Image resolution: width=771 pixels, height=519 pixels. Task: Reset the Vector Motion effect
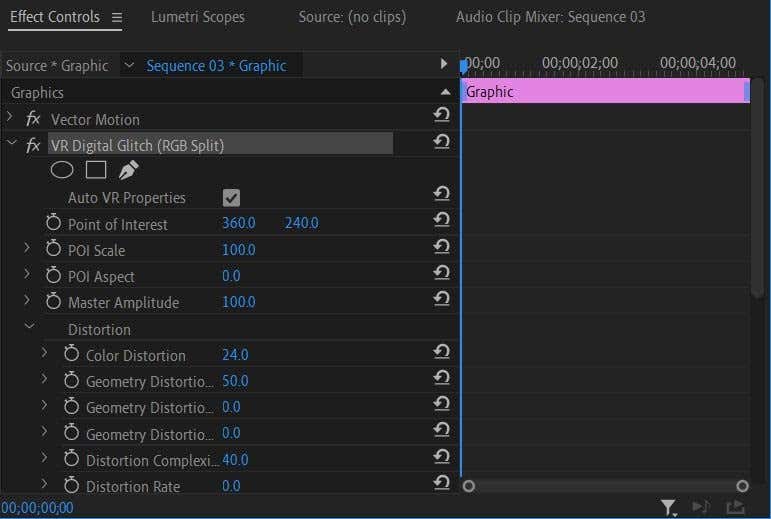pyautogui.click(x=441, y=116)
